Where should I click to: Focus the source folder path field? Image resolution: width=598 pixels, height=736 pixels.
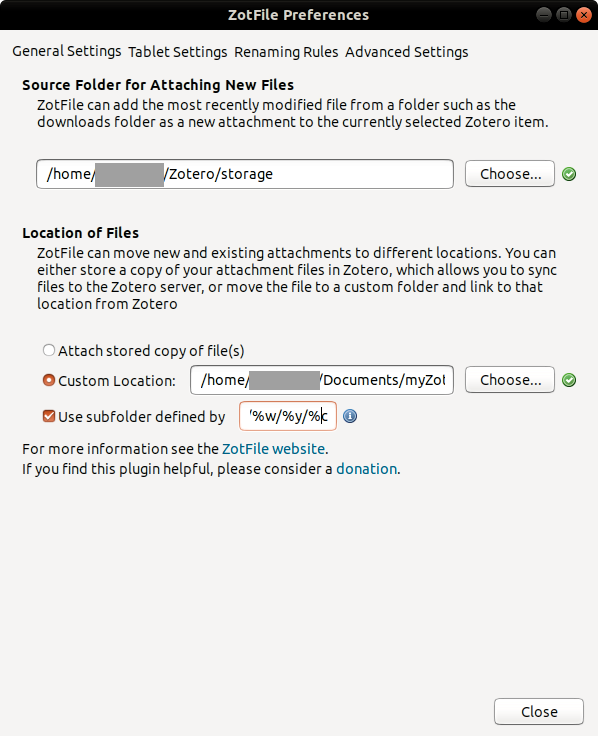245,174
